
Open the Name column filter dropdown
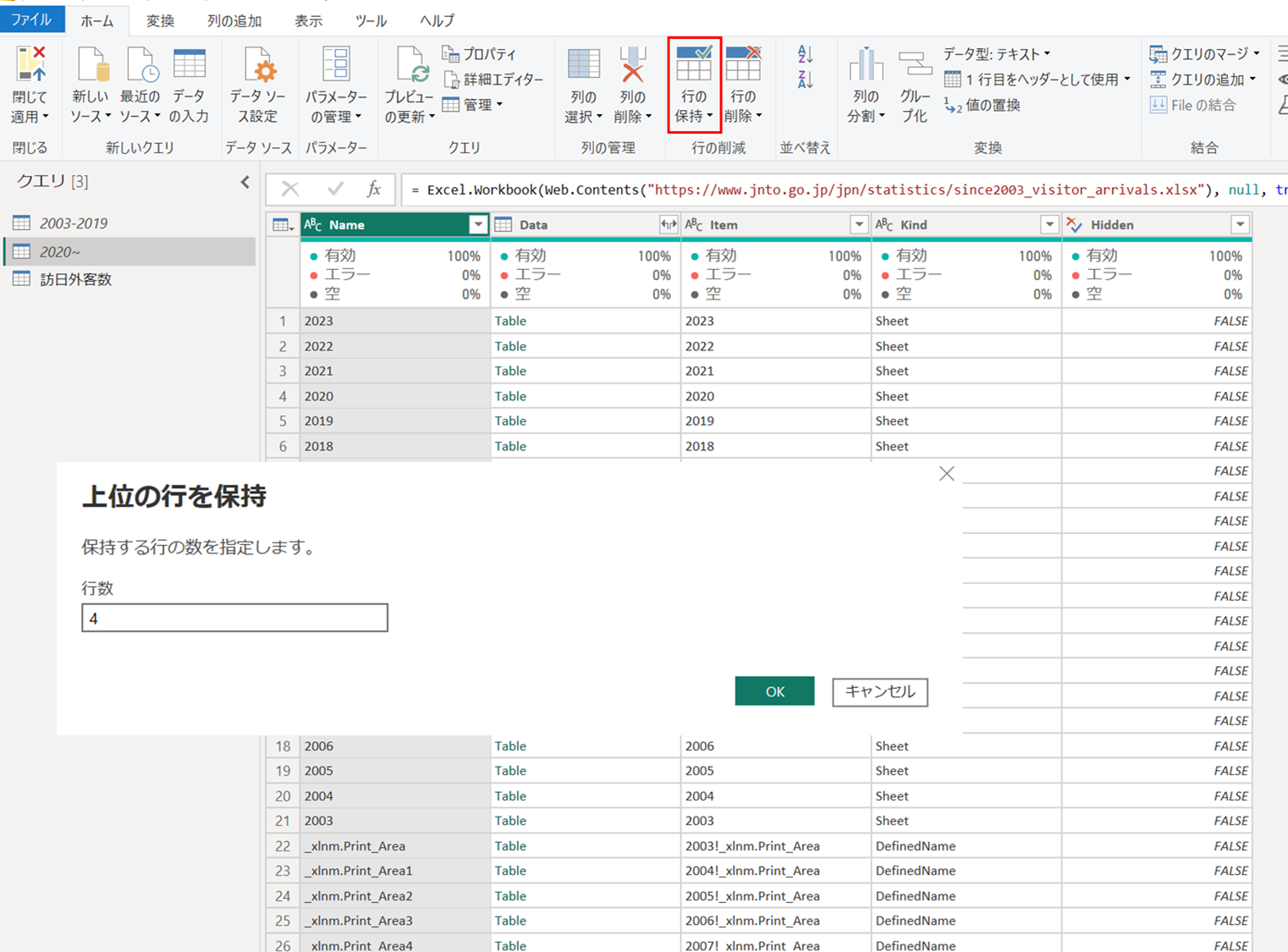[478, 224]
